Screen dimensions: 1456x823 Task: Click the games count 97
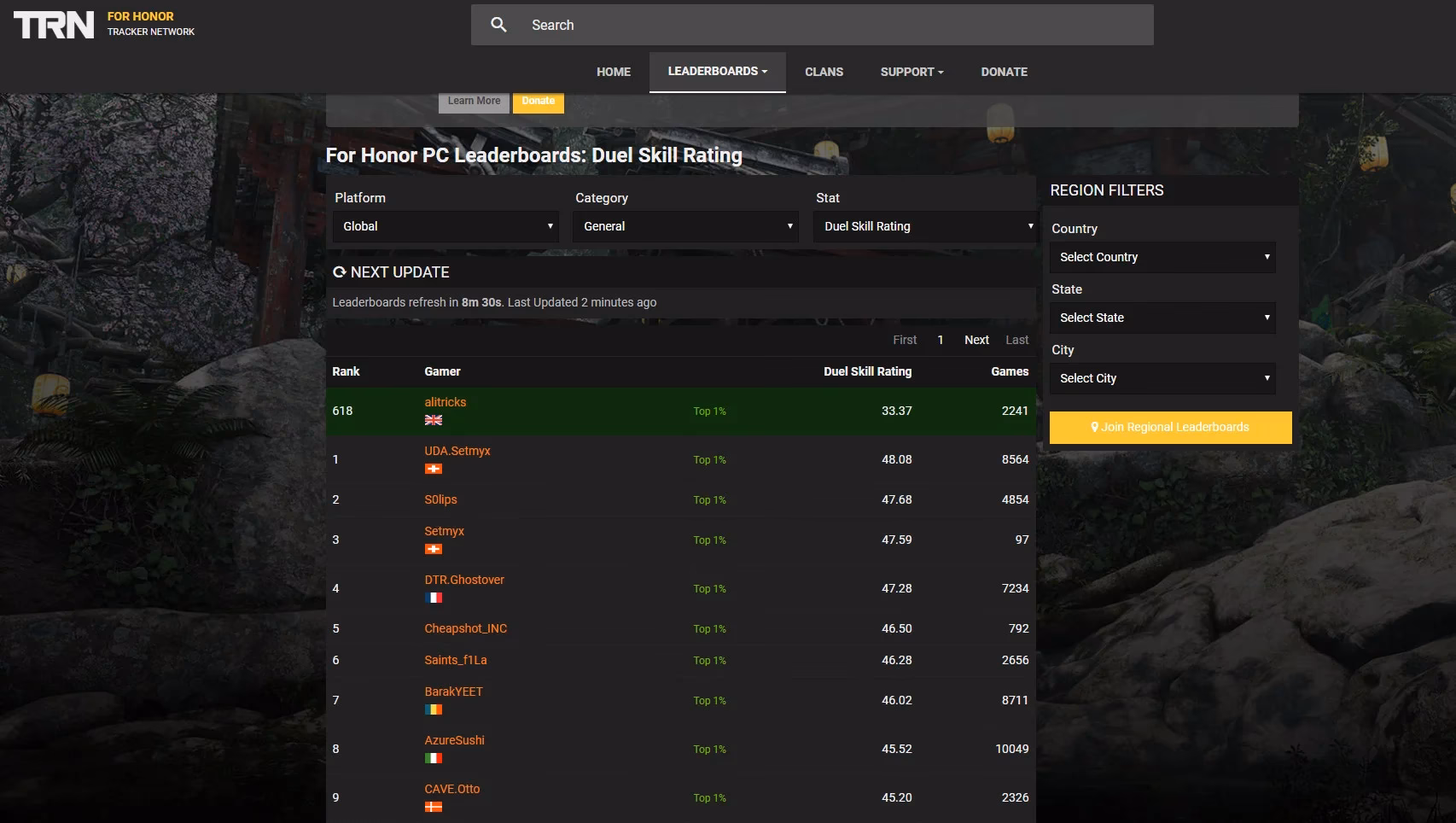[1022, 540]
